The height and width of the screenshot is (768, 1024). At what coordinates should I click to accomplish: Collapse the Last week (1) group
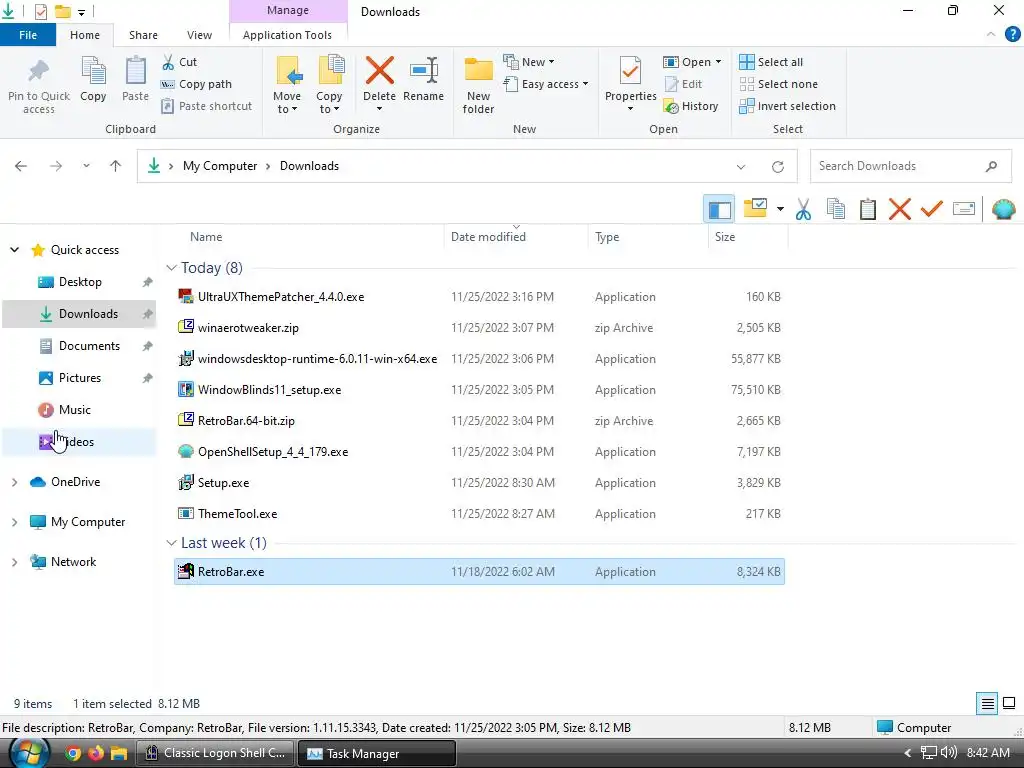pyautogui.click(x=171, y=543)
